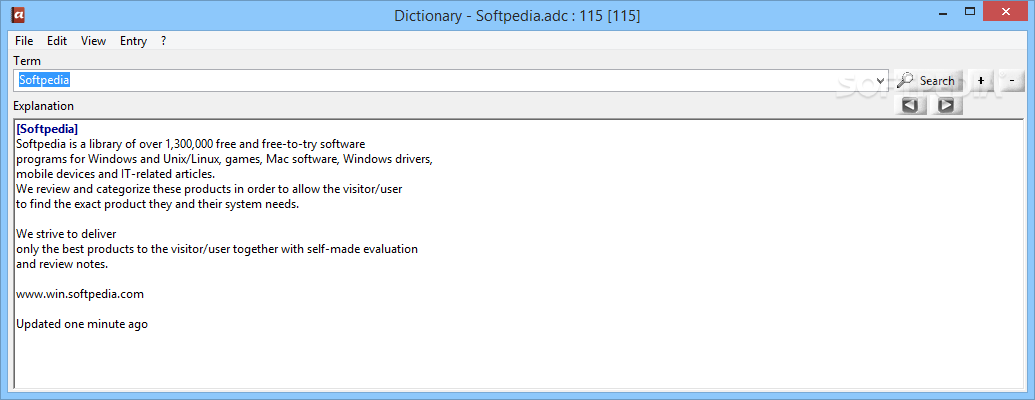Maximize the Dictionary window
Viewport: 1035px width, 400px height.
click(970, 11)
